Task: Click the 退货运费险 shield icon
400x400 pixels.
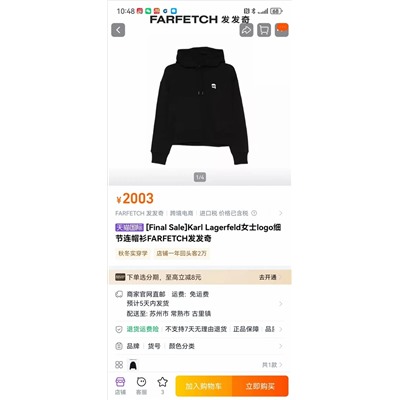Action: (x=119, y=329)
